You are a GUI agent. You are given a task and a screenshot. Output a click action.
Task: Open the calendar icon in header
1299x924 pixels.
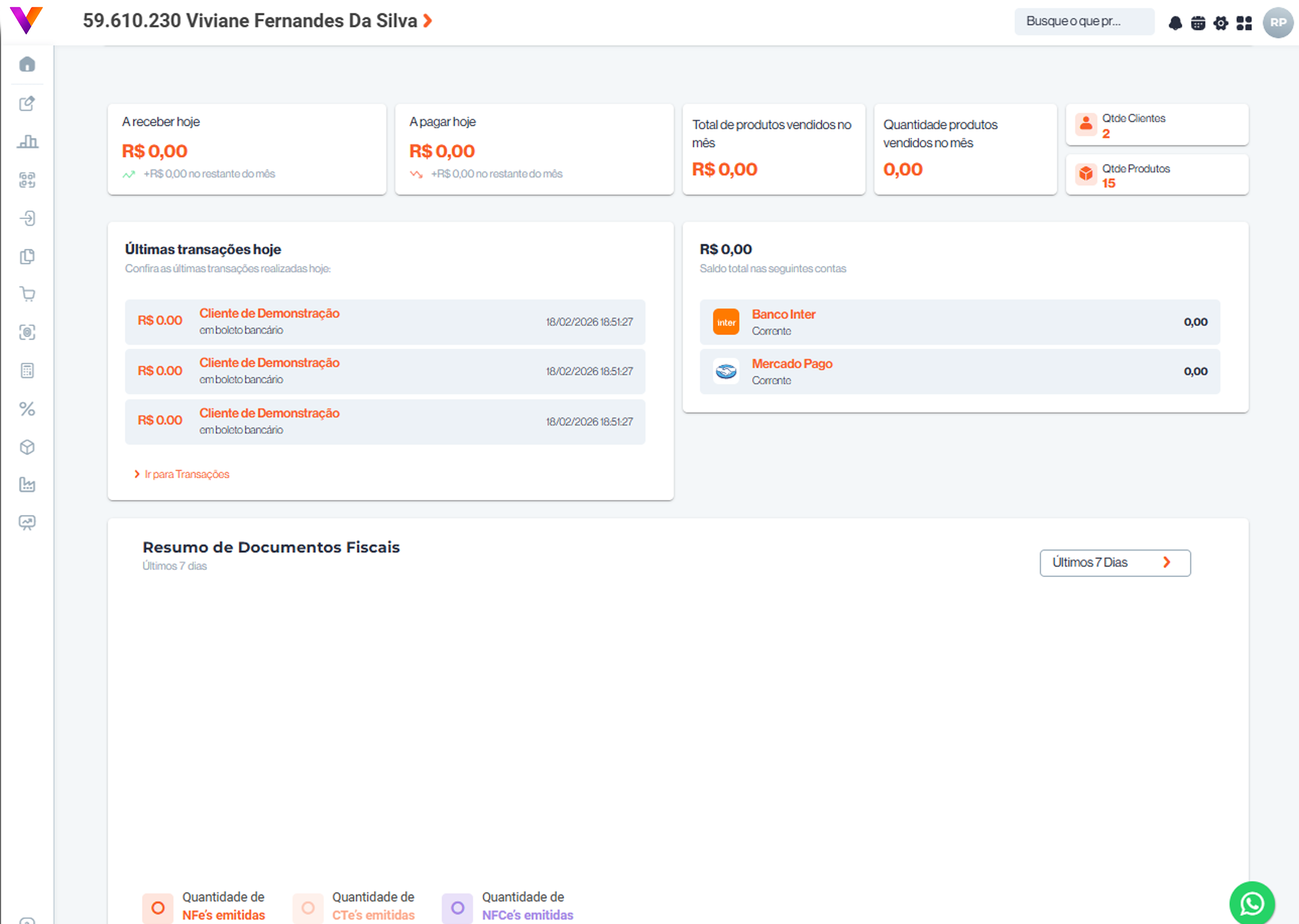click(1198, 23)
